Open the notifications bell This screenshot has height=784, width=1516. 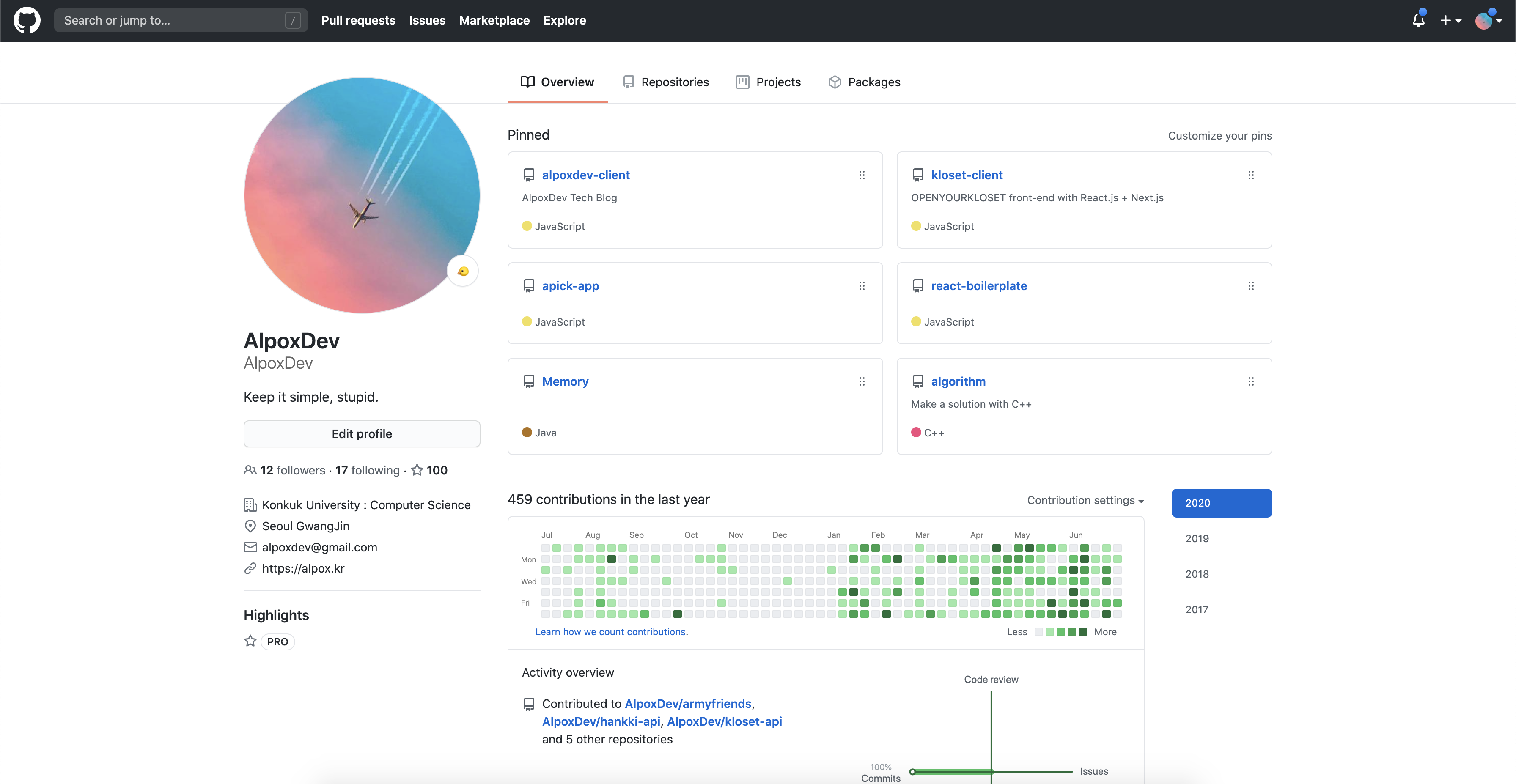(x=1418, y=21)
